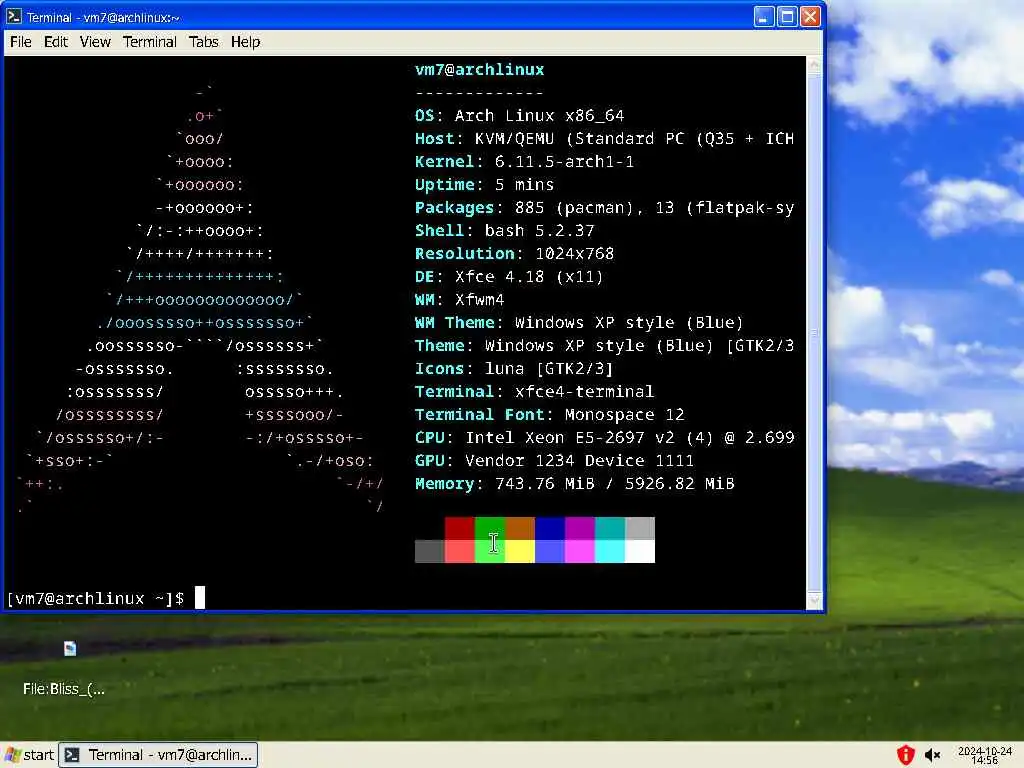The width and height of the screenshot is (1024, 768).
Task: Click the Resolution: 1024x768 line
Action: 515,253
